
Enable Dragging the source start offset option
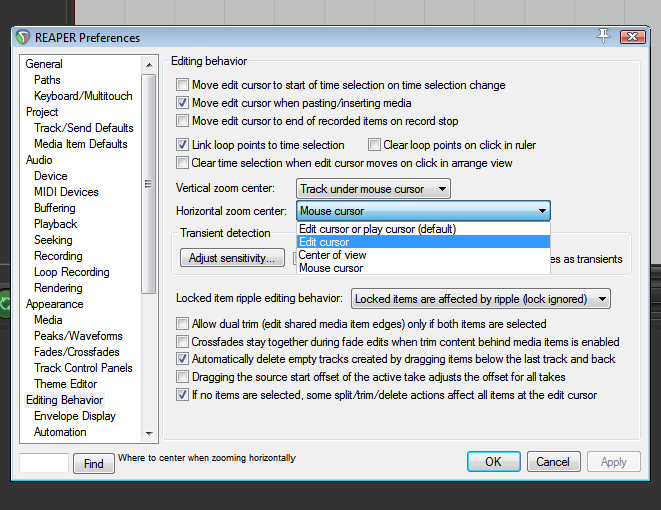[182, 377]
